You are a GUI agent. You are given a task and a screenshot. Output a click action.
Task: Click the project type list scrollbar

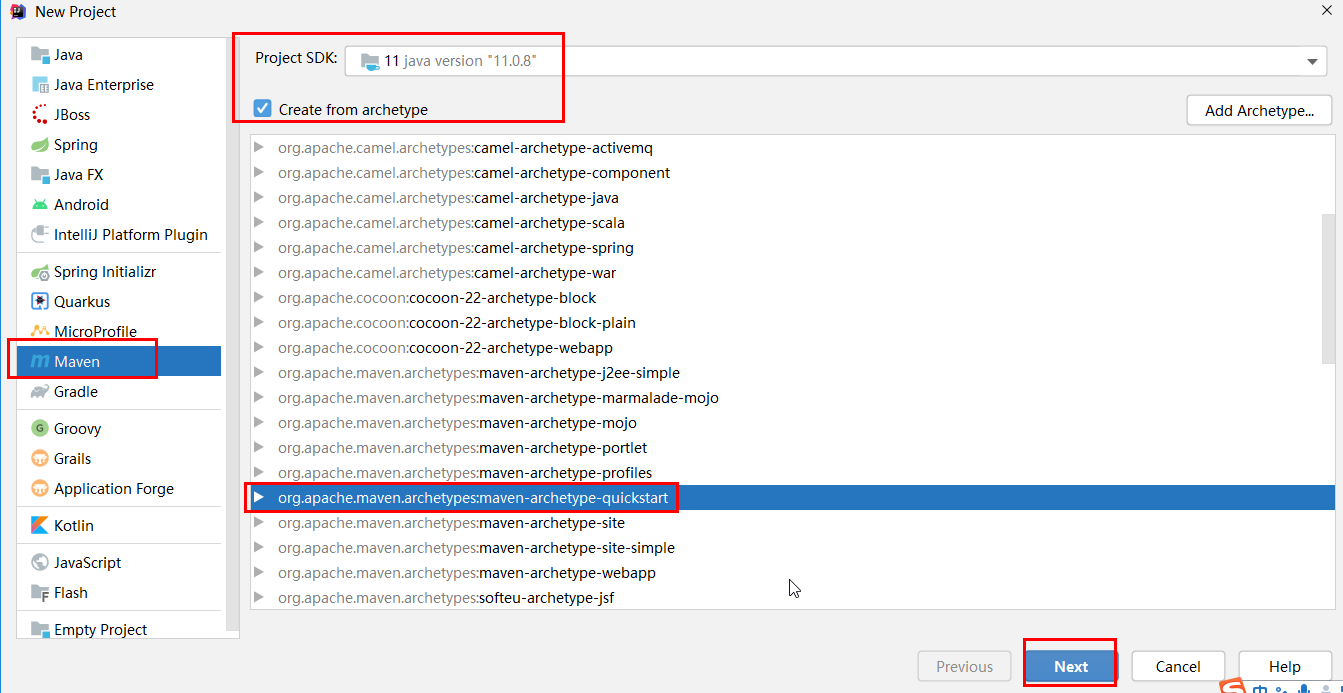tap(232, 335)
